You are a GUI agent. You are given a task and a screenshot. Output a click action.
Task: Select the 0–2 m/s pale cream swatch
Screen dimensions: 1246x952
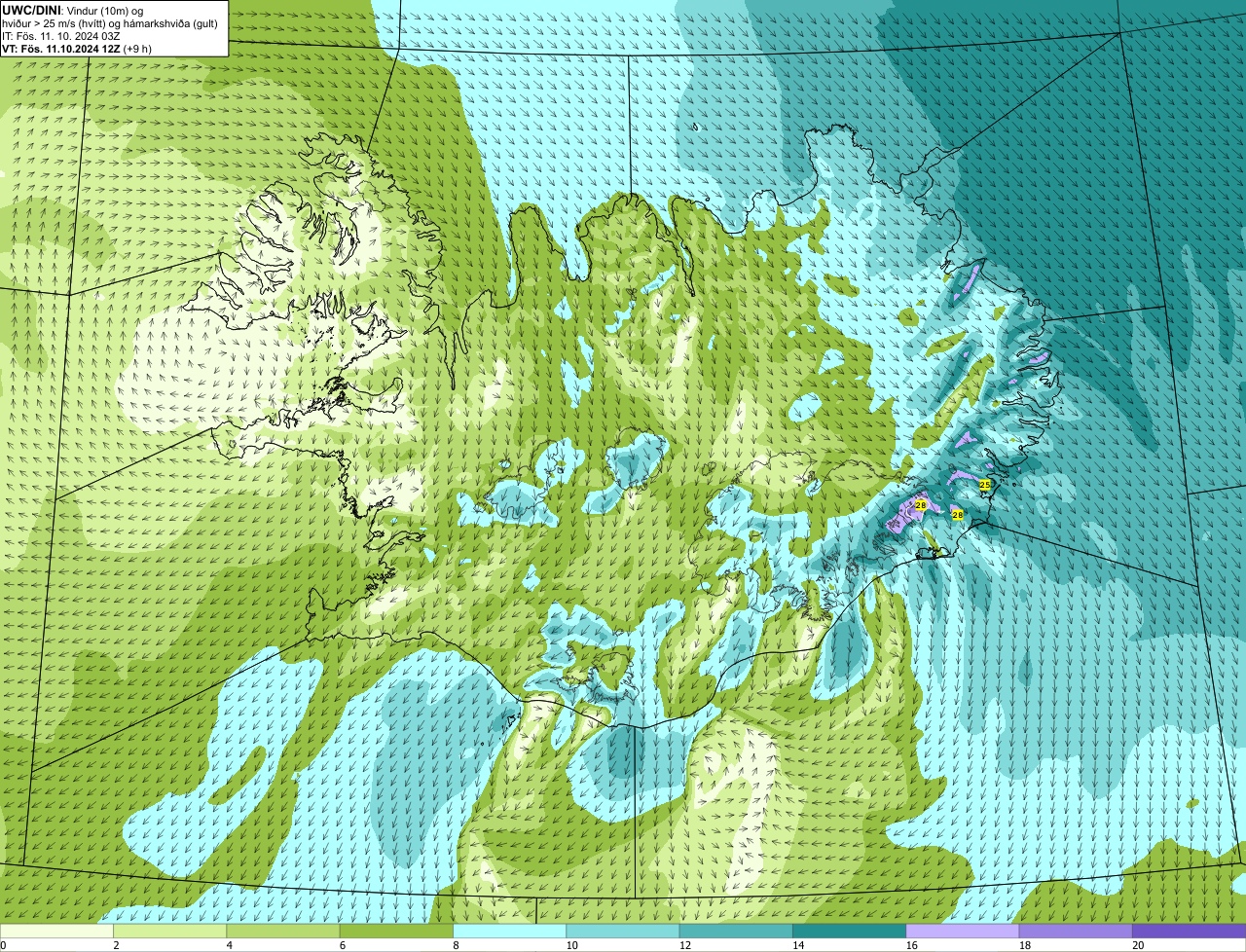[x=57, y=931]
